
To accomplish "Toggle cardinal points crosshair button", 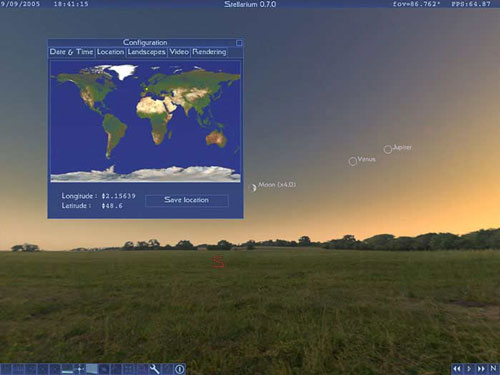I will [80, 369].
